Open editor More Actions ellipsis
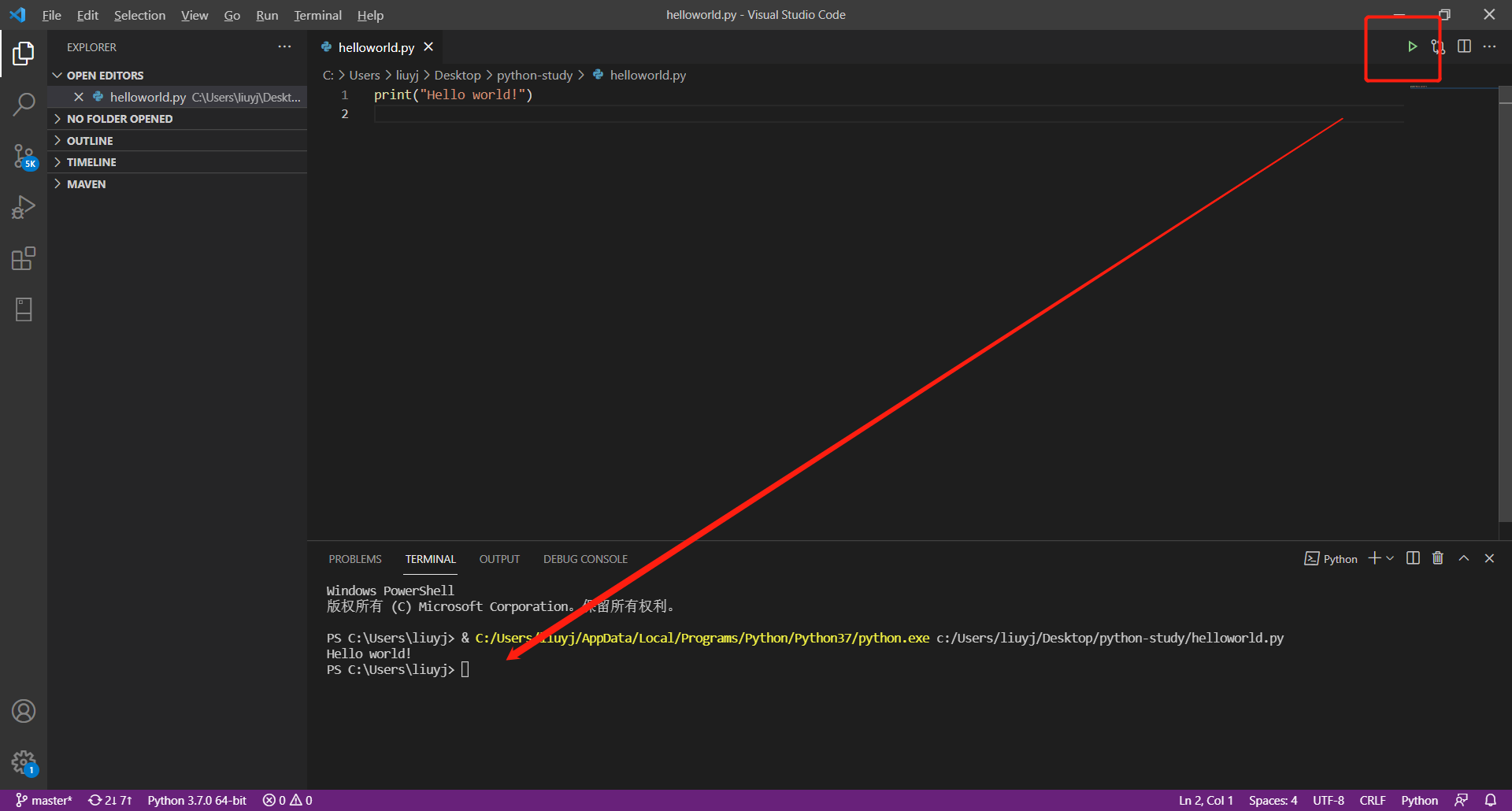 click(x=1489, y=46)
